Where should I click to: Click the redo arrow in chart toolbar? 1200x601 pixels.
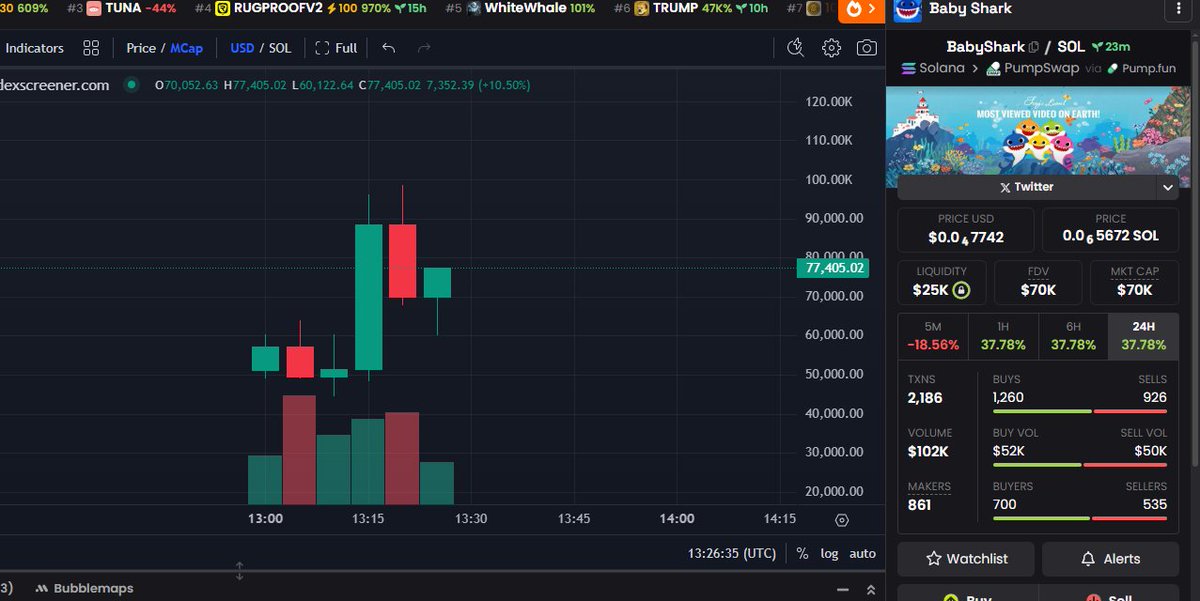424,48
